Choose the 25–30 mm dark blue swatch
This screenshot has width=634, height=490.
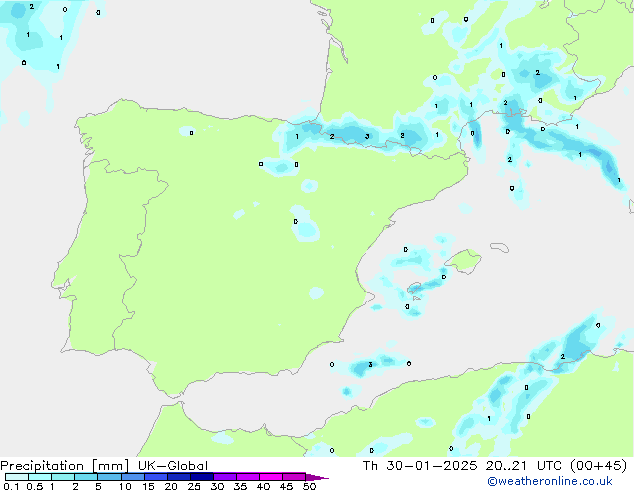pos(202,477)
